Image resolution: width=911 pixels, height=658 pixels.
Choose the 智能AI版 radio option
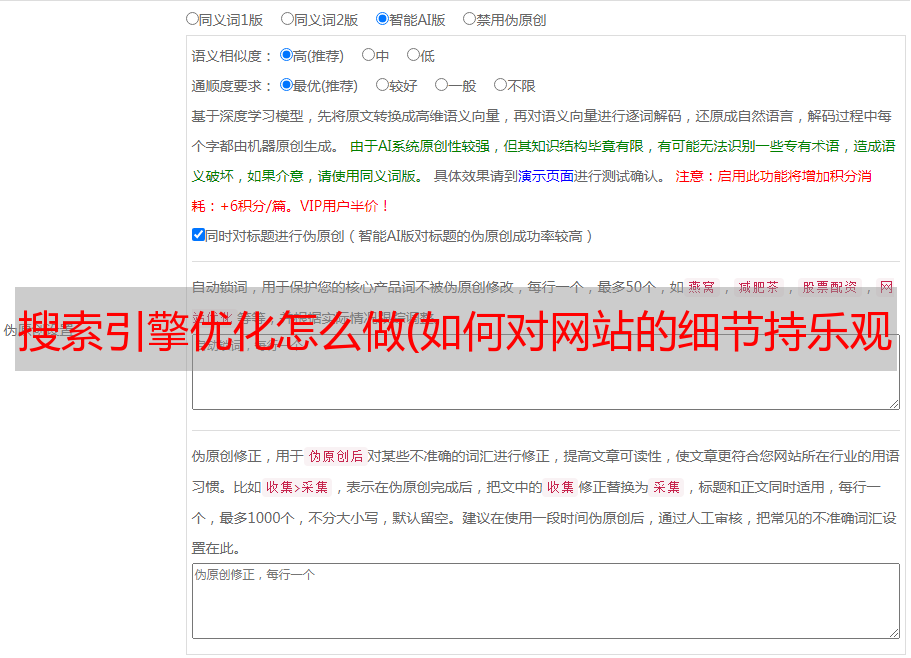pos(382,19)
